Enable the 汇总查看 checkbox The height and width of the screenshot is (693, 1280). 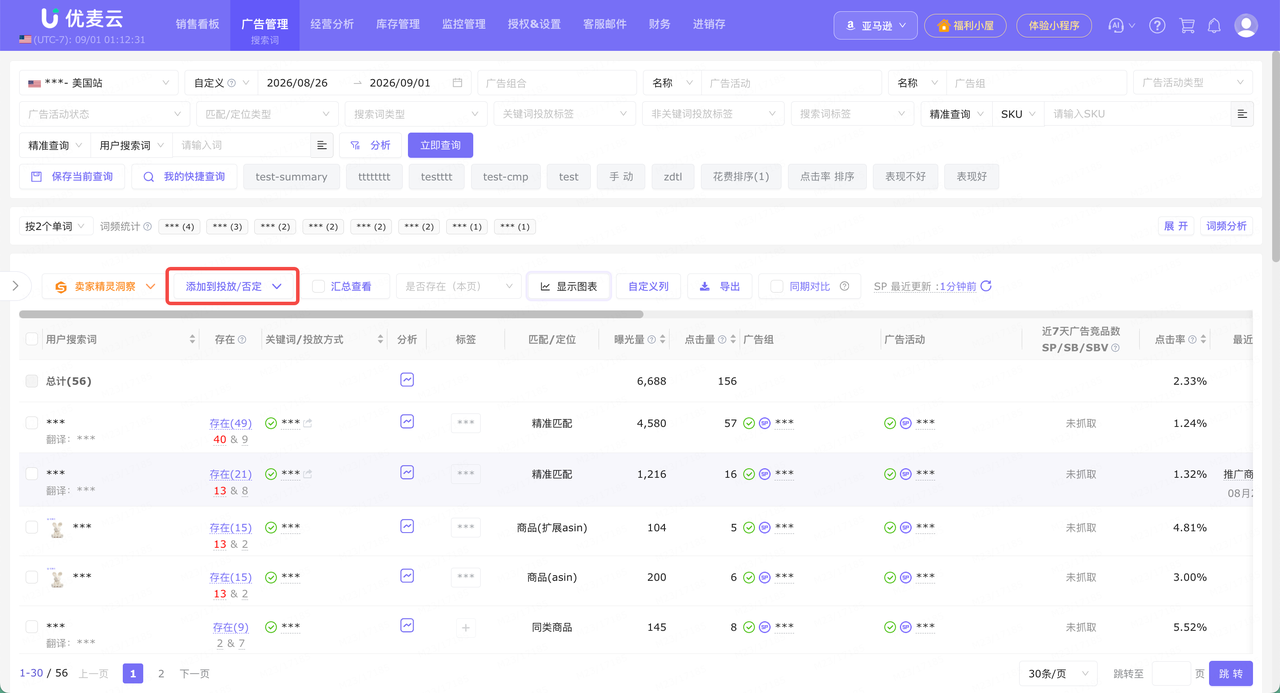click(319, 286)
